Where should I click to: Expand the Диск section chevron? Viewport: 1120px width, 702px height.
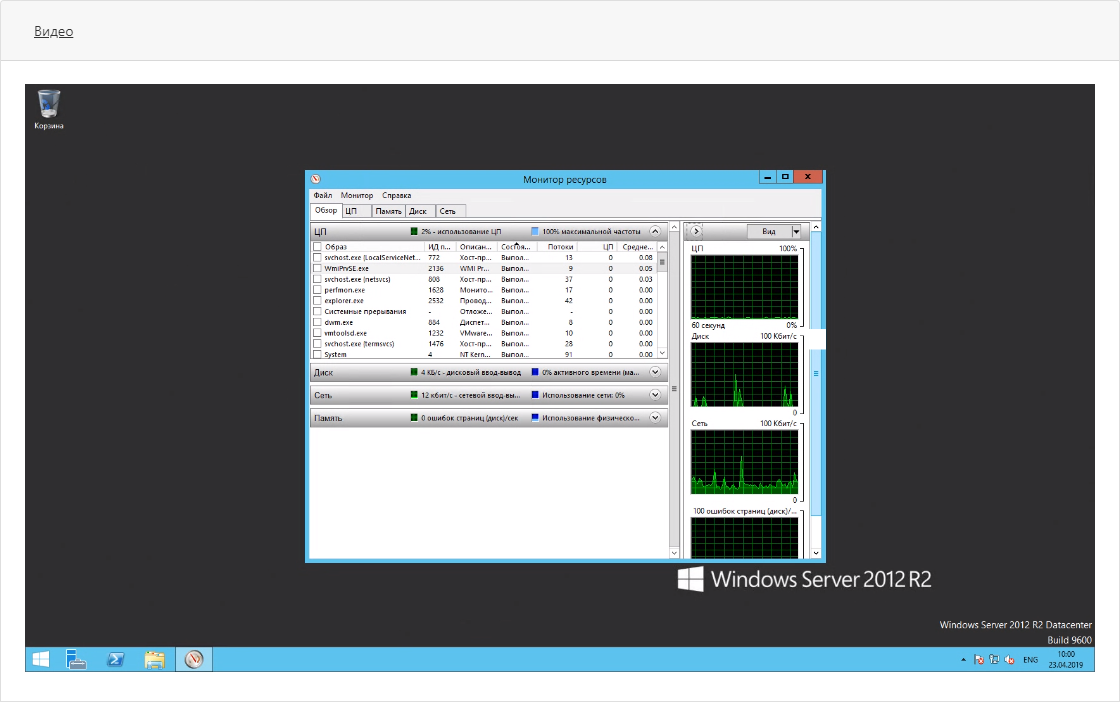(655, 372)
